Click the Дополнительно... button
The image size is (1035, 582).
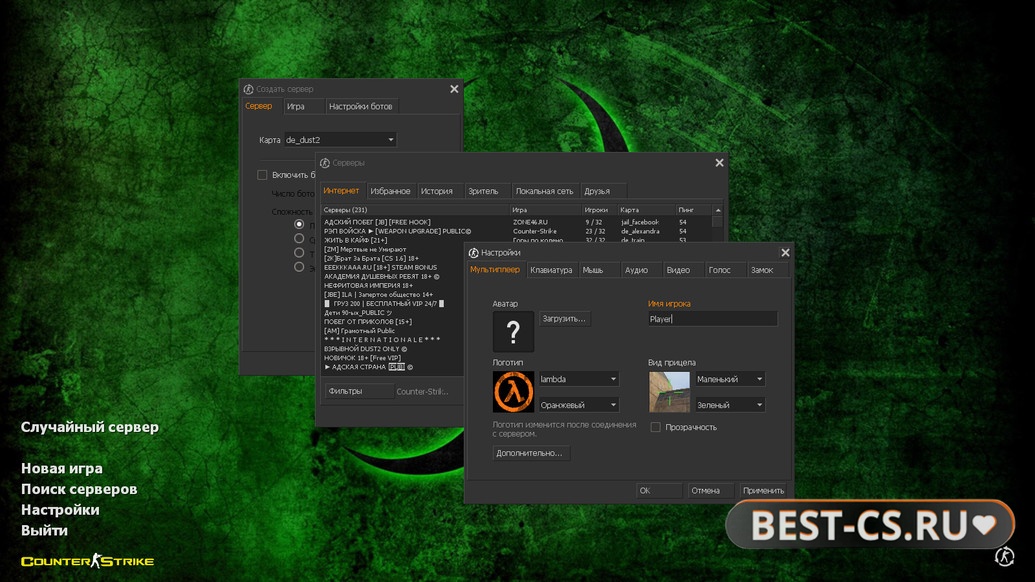(529, 453)
